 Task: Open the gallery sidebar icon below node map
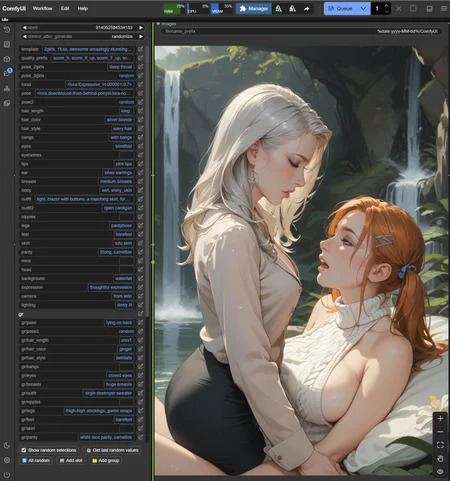[x=7, y=103]
